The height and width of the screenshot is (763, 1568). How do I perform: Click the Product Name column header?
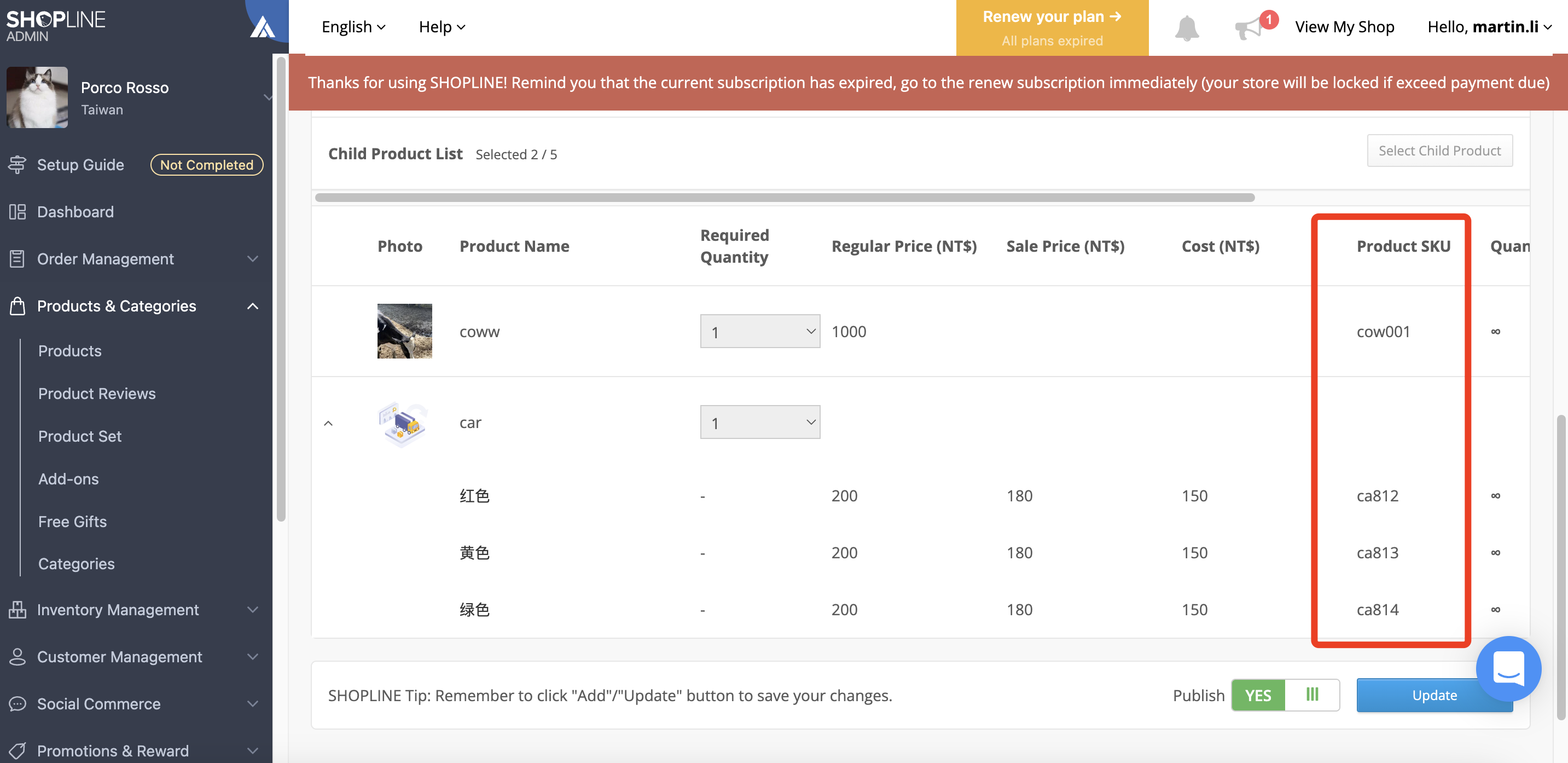[514, 246]
